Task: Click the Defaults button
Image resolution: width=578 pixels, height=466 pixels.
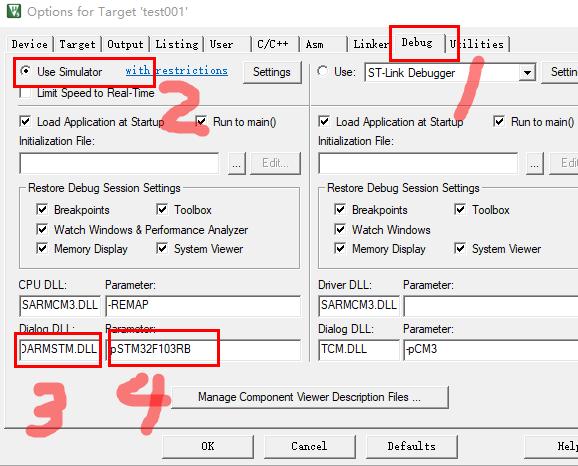Action: 411,446
